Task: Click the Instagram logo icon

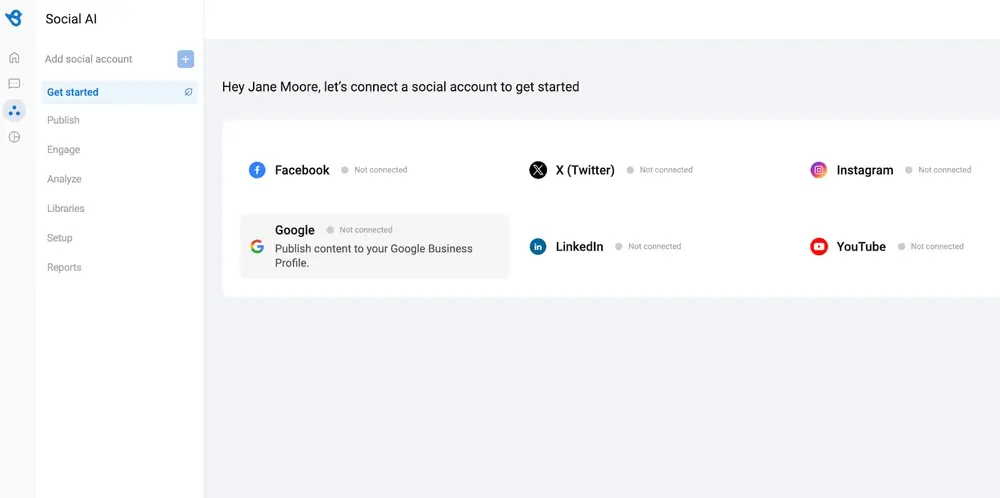Action: tap(819, 170)
